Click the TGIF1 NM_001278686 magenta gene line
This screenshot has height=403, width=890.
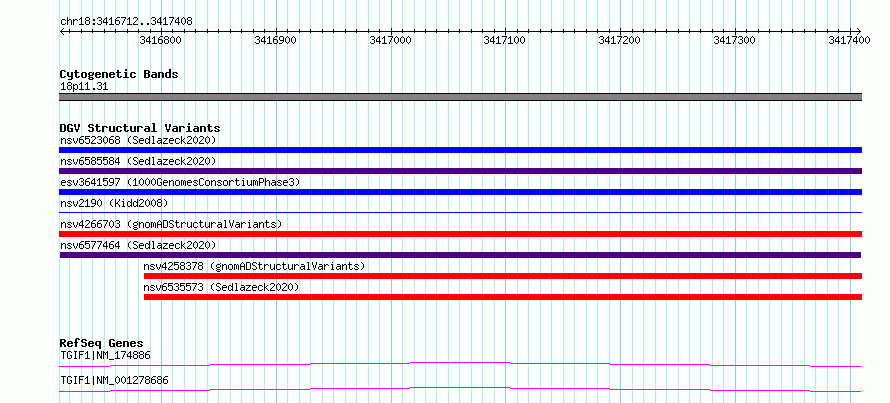[460, 389]
